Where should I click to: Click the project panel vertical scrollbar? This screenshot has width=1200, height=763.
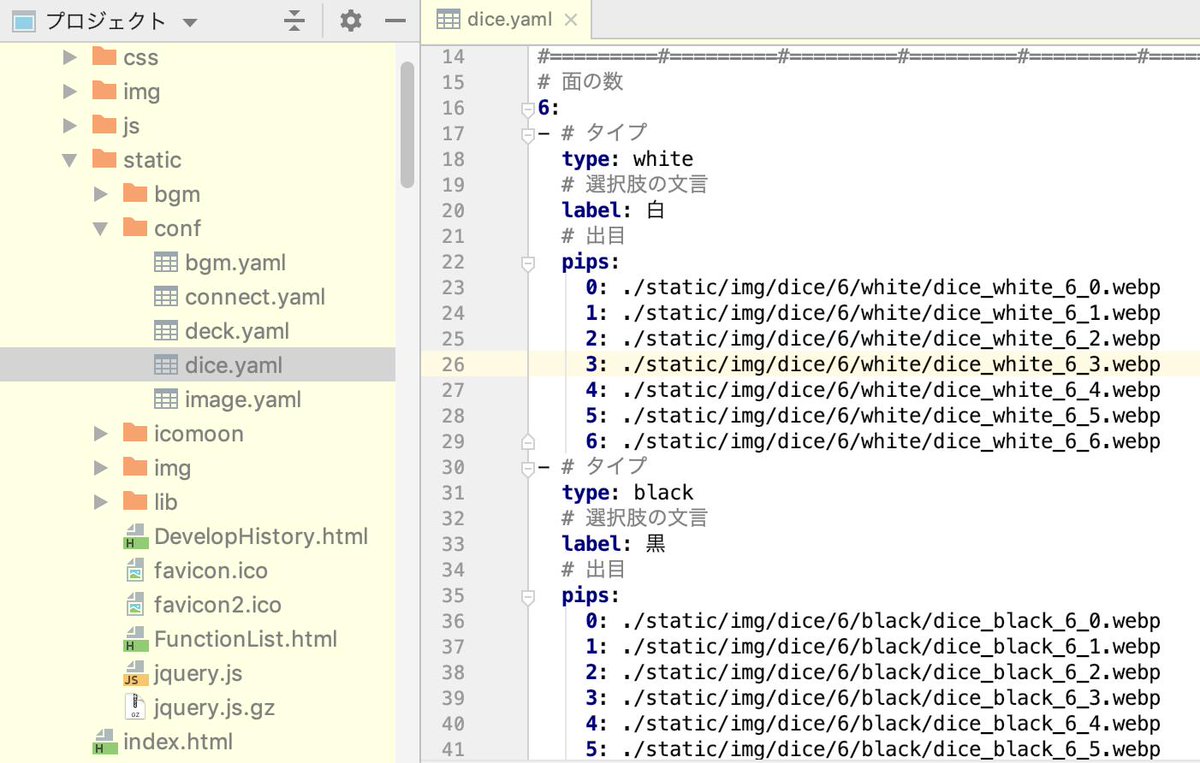407,125
